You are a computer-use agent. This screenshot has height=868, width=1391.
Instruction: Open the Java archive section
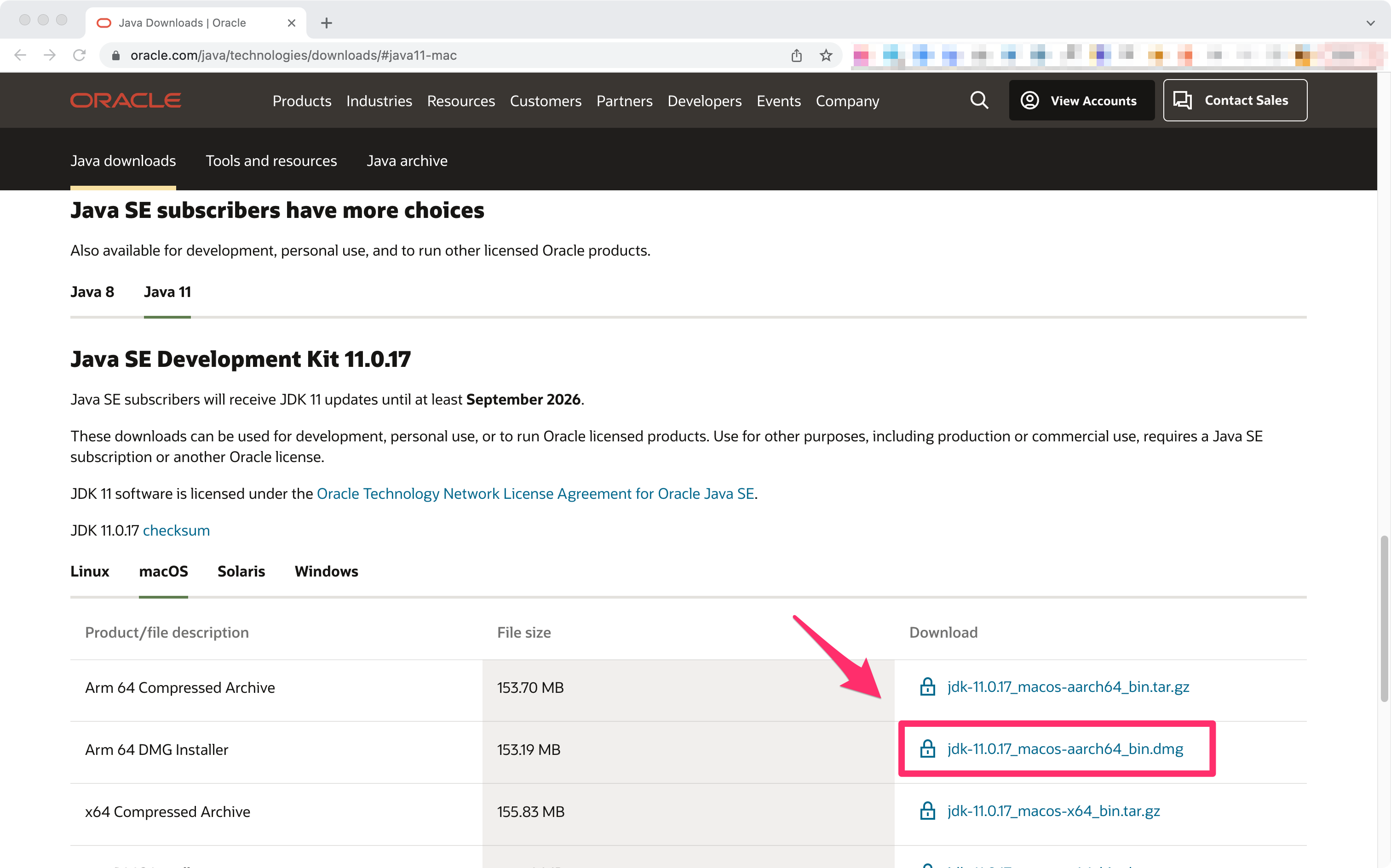pyautogui.click(x=407, y=161)
